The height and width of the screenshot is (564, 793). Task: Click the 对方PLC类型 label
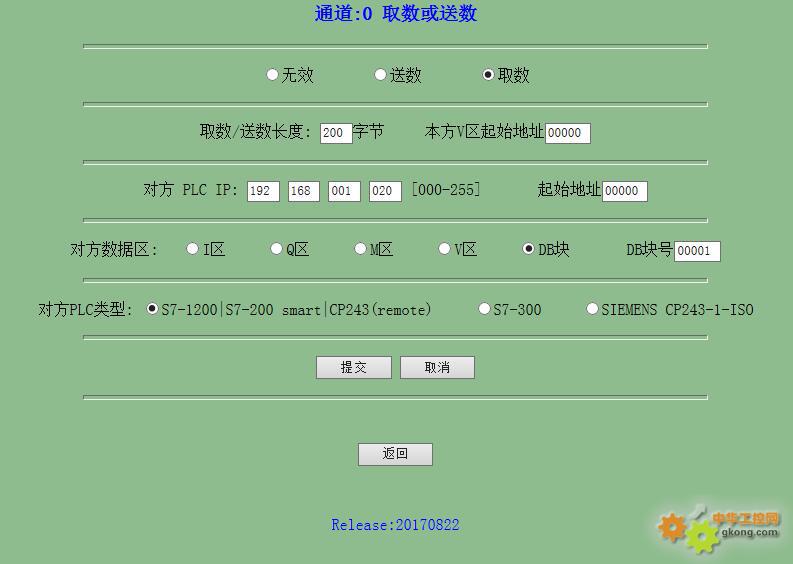[x=85, y=310]
